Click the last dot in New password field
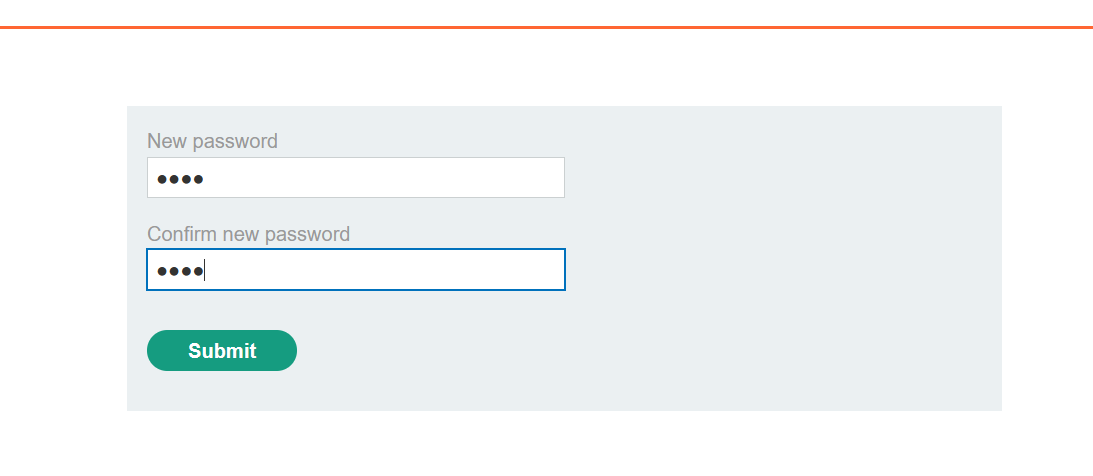Viewport: 1093px width, 476px height. 198,179
